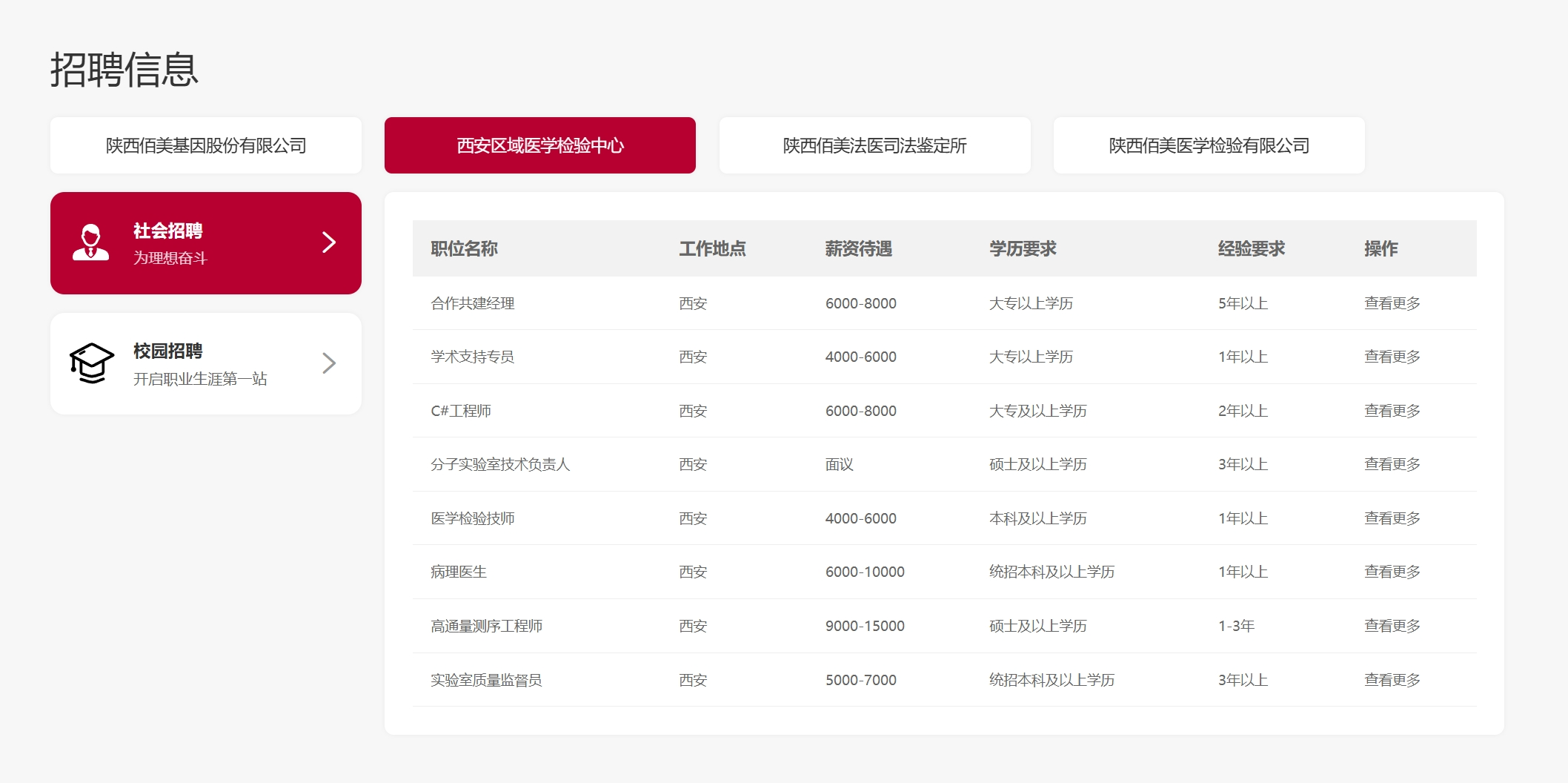
Task: Open 社会招聘 section title
Action: [168, 231]
